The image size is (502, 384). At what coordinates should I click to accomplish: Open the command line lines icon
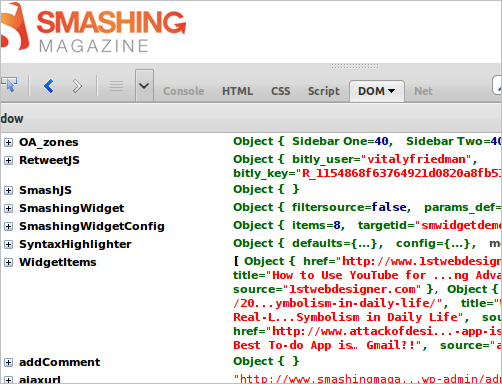point(116,86)
